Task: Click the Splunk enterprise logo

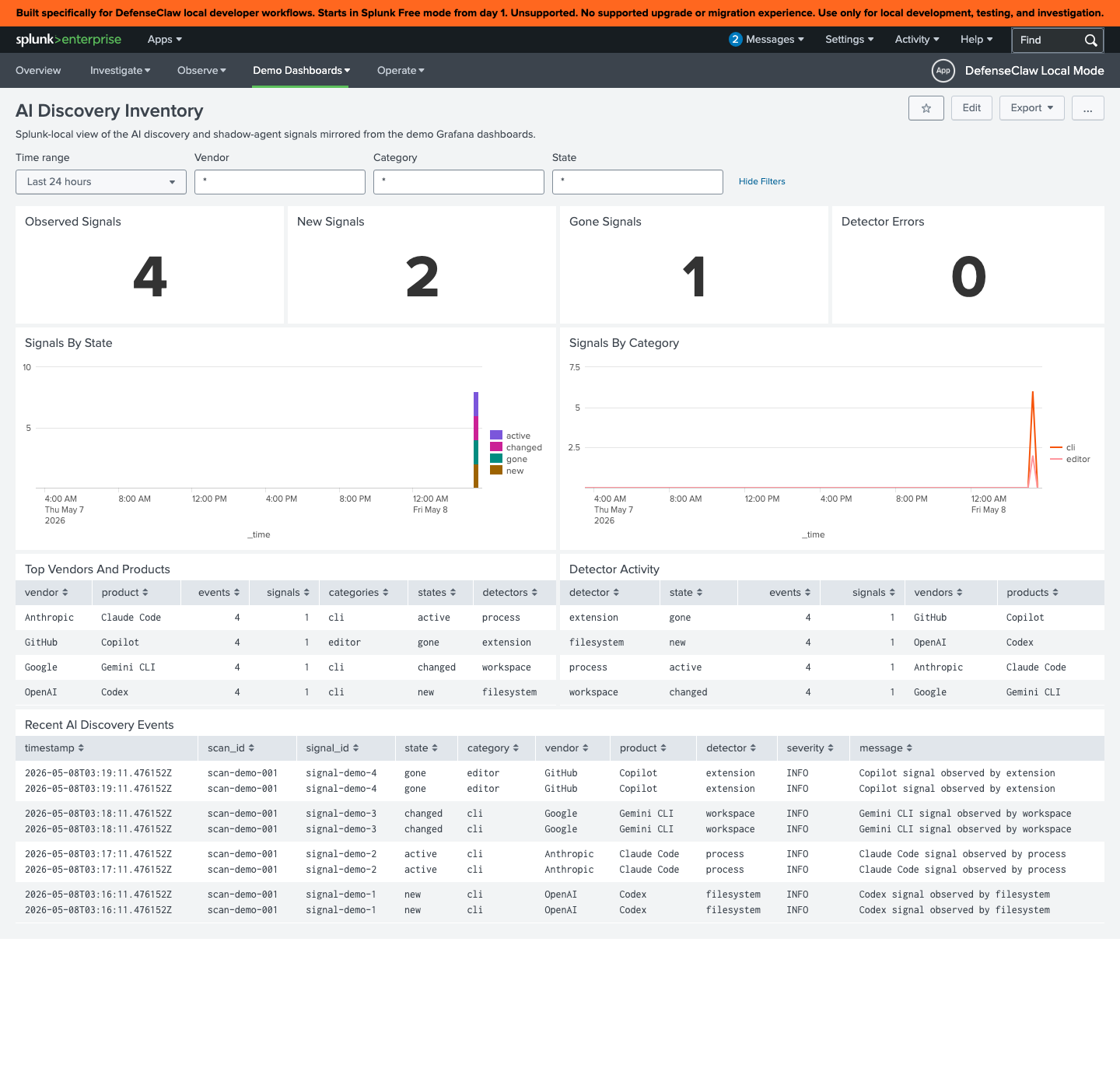Action: (x=68, y=40)
